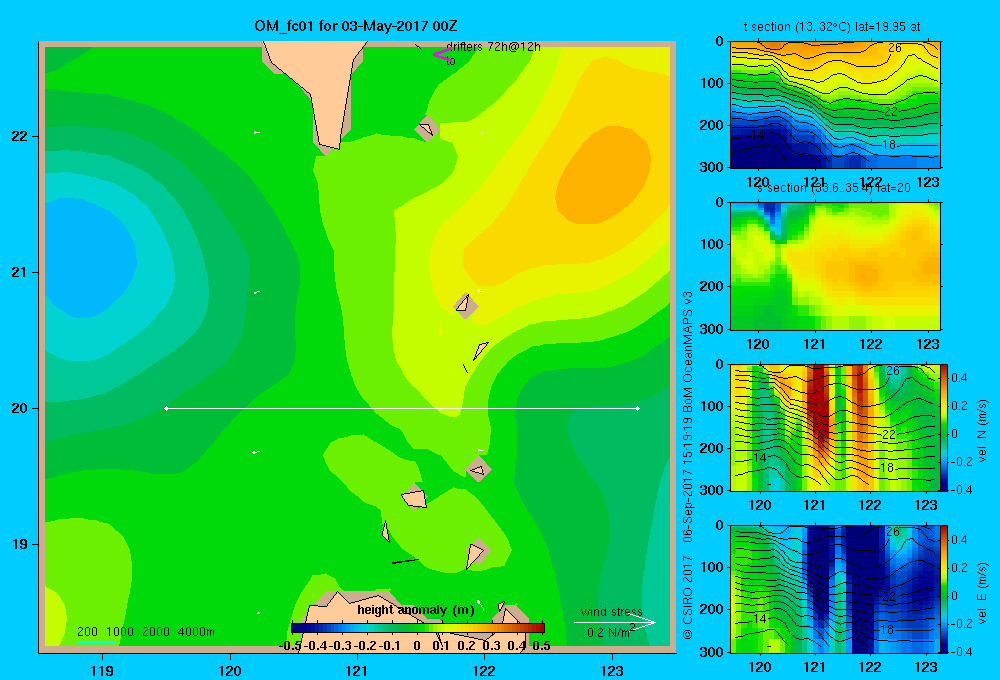Screen dimensions: 1000x680
Task: Open the temperature section panel
Action: (x=835, y=105)
